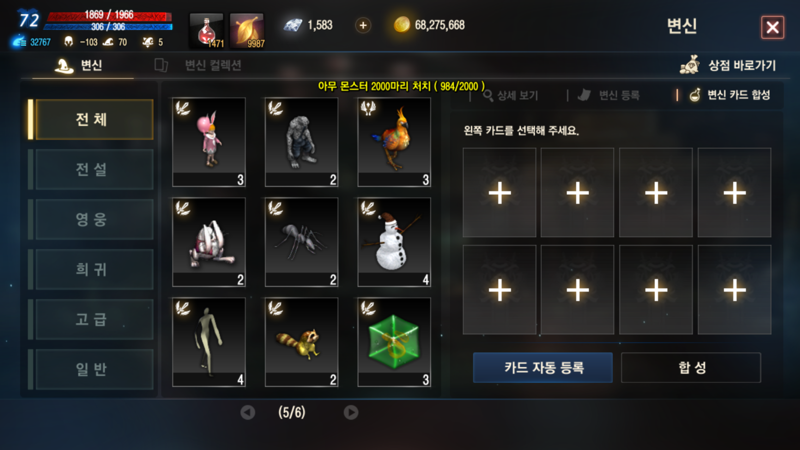Tap the golden leaf item slot
Viewport: 800px width, 450px height.
click(x=247, y=31)
